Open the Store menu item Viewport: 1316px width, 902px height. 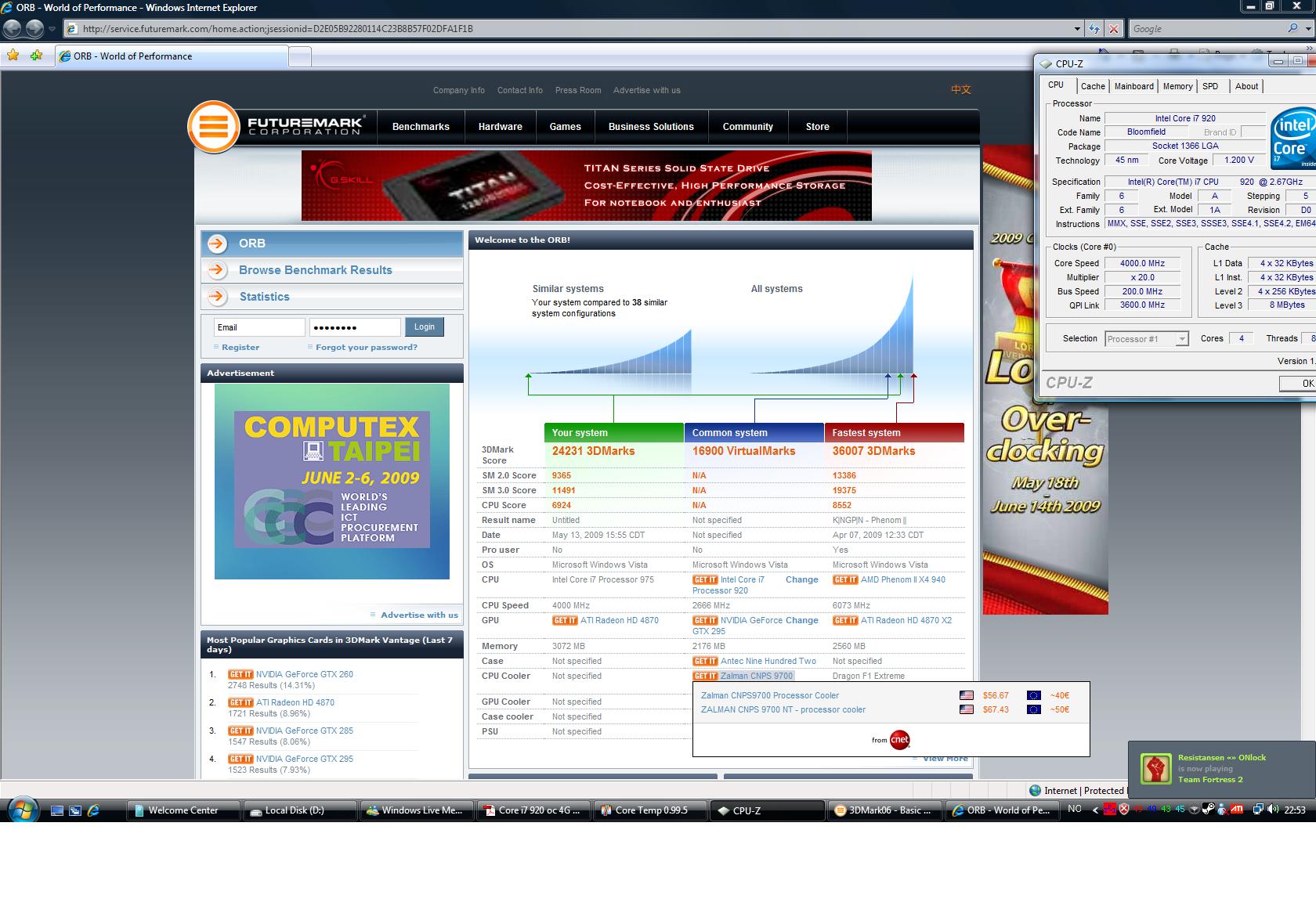pos(817,127)
